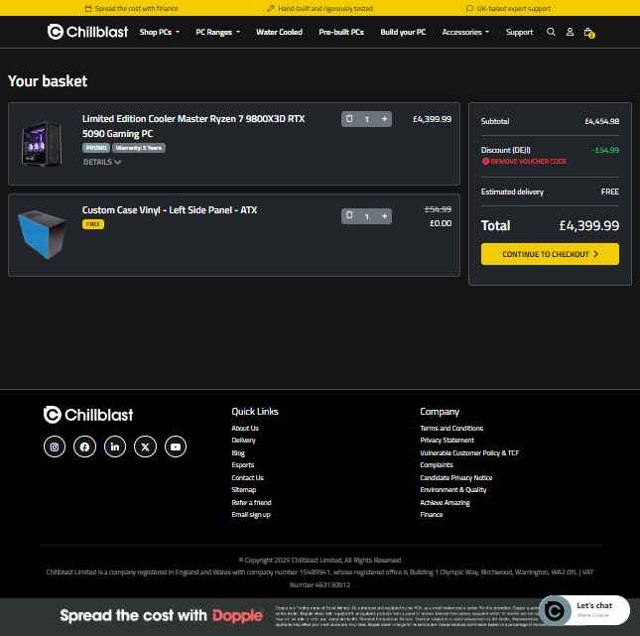This screenshot has width=640, height=636.
Task: Open the Sitemap footer link
Action: (244, 489)
